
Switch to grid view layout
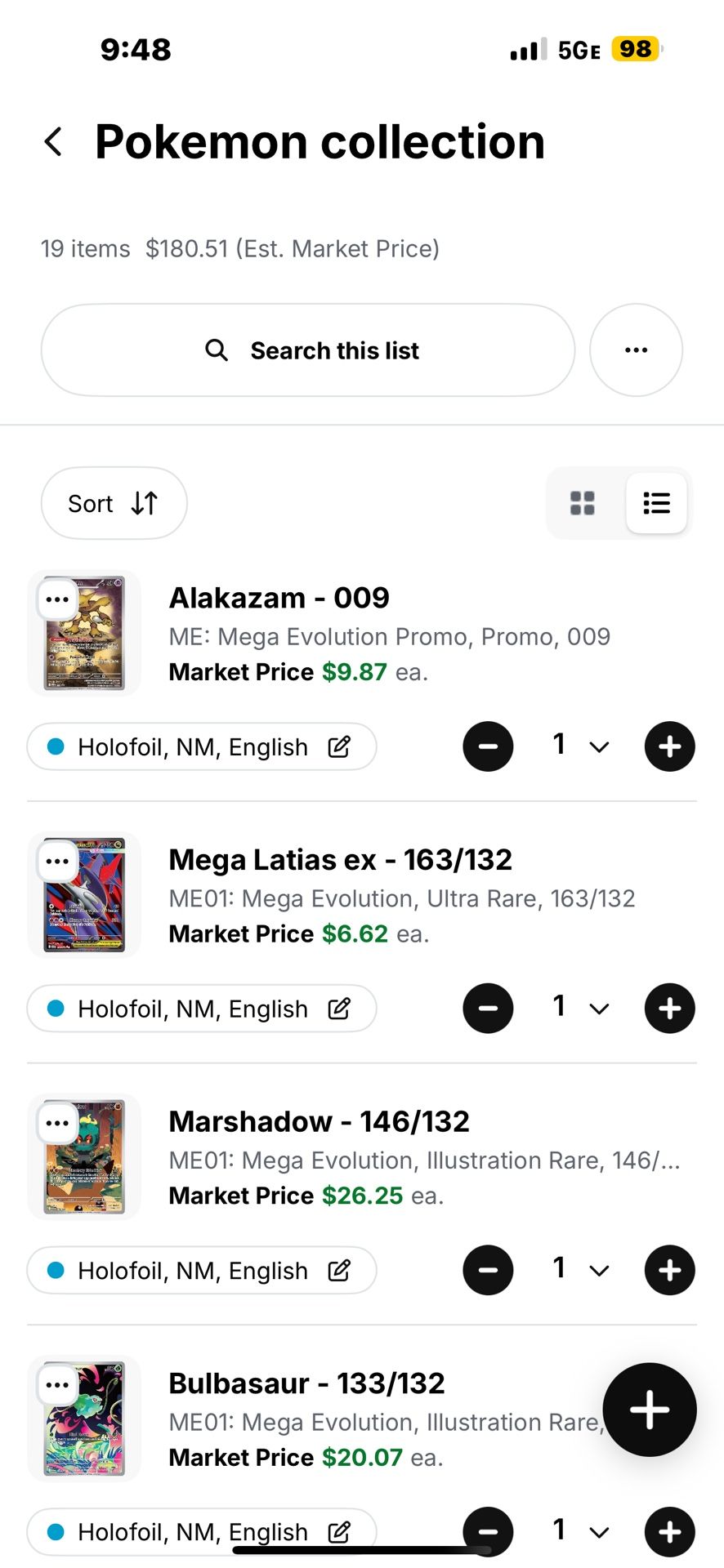(x=583, y=503)
